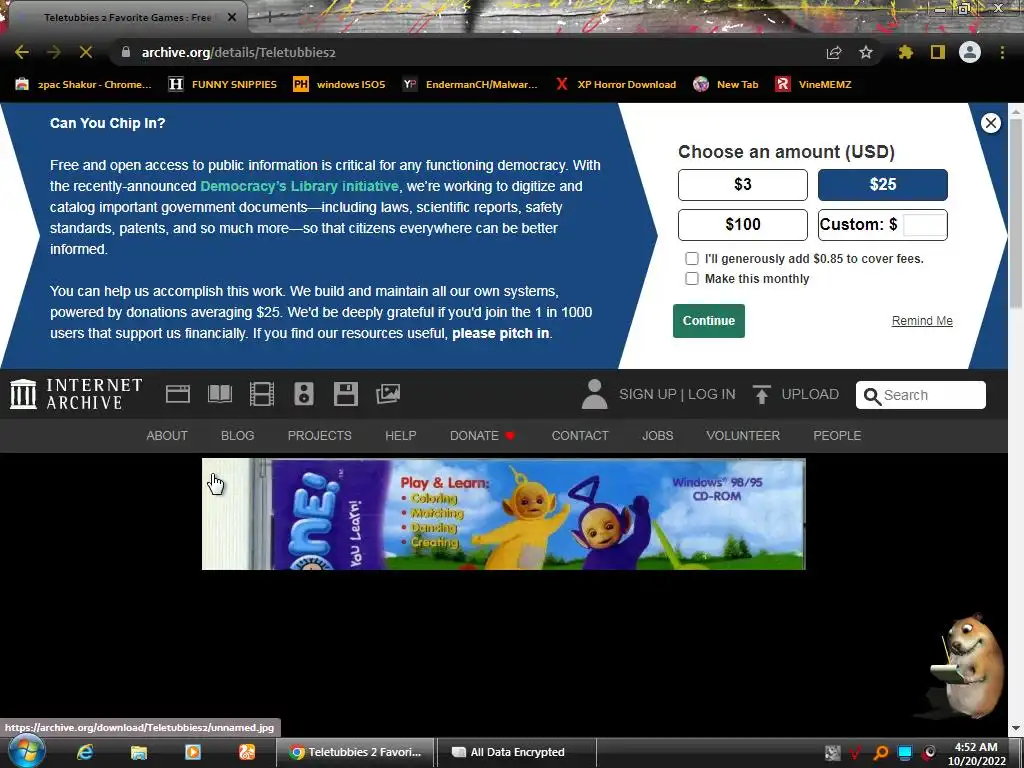This screenshot has width=1024, height=768.
Task: Click SIGN UP in the header
Action: click(x=648, y=394)
